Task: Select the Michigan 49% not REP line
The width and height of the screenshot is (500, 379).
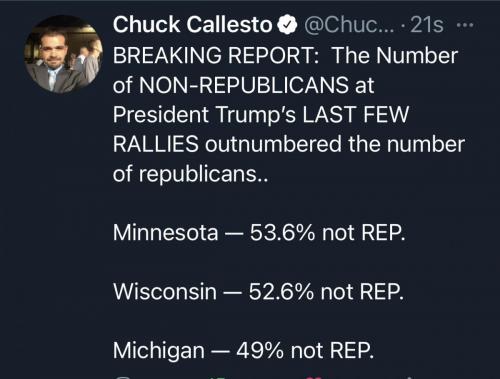Action: click(243, 351)
